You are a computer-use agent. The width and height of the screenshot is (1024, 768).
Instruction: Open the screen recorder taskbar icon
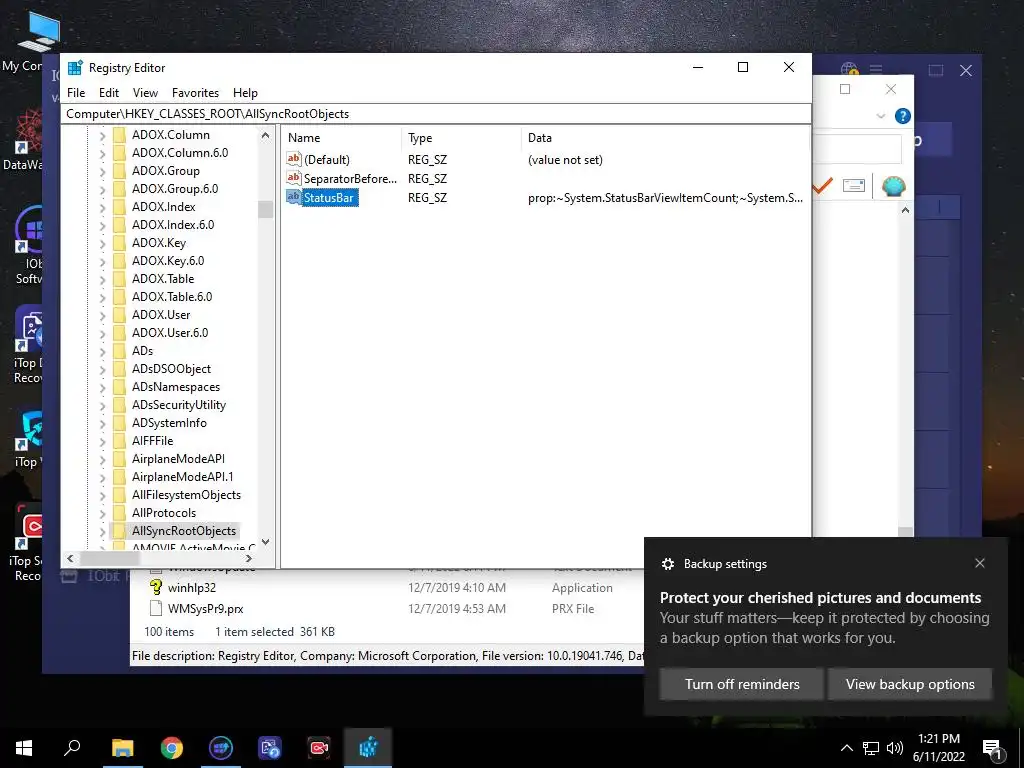[319, 748]
